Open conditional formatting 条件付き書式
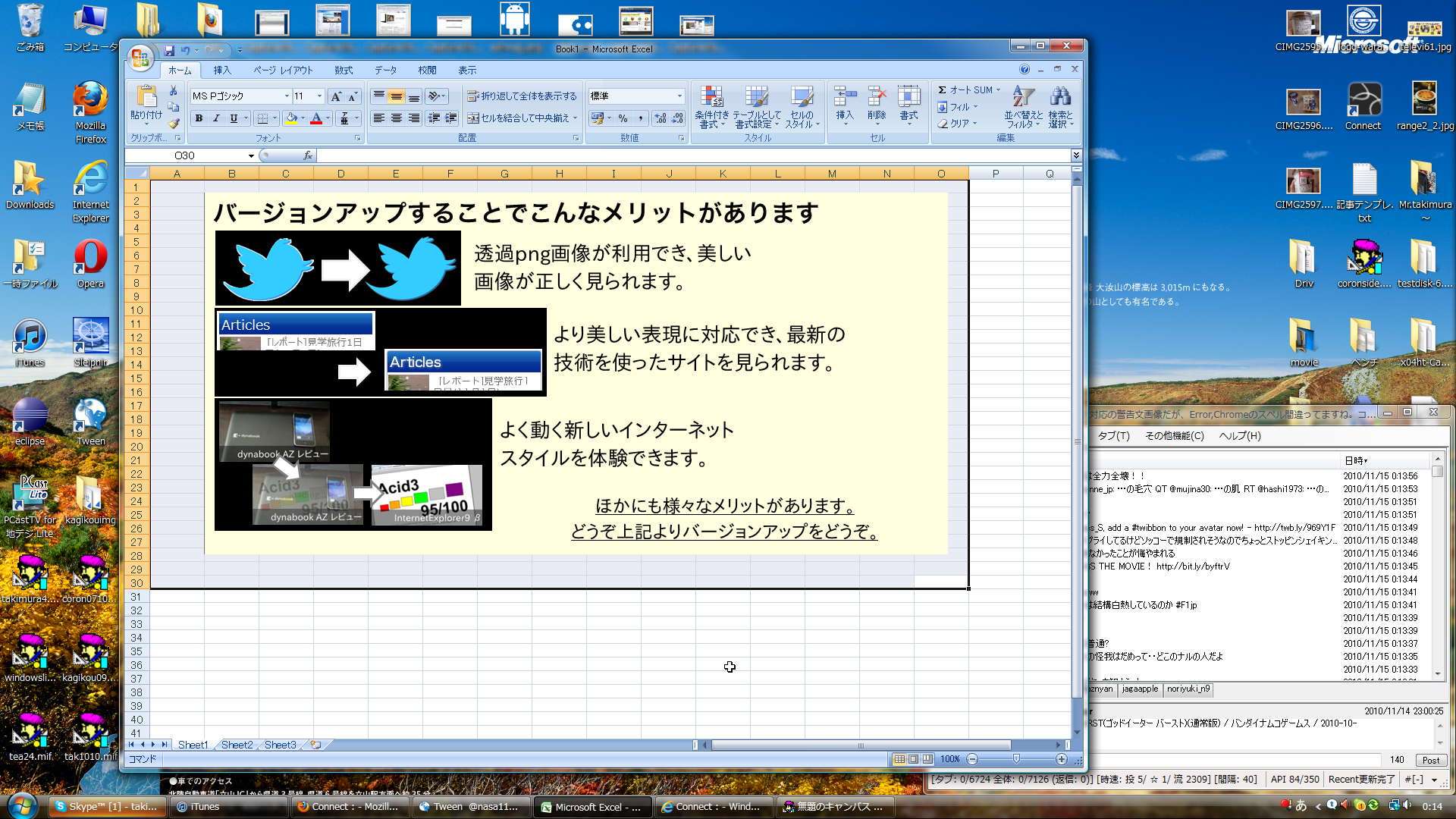This screenshot has height=819, width=1456. 711,106
